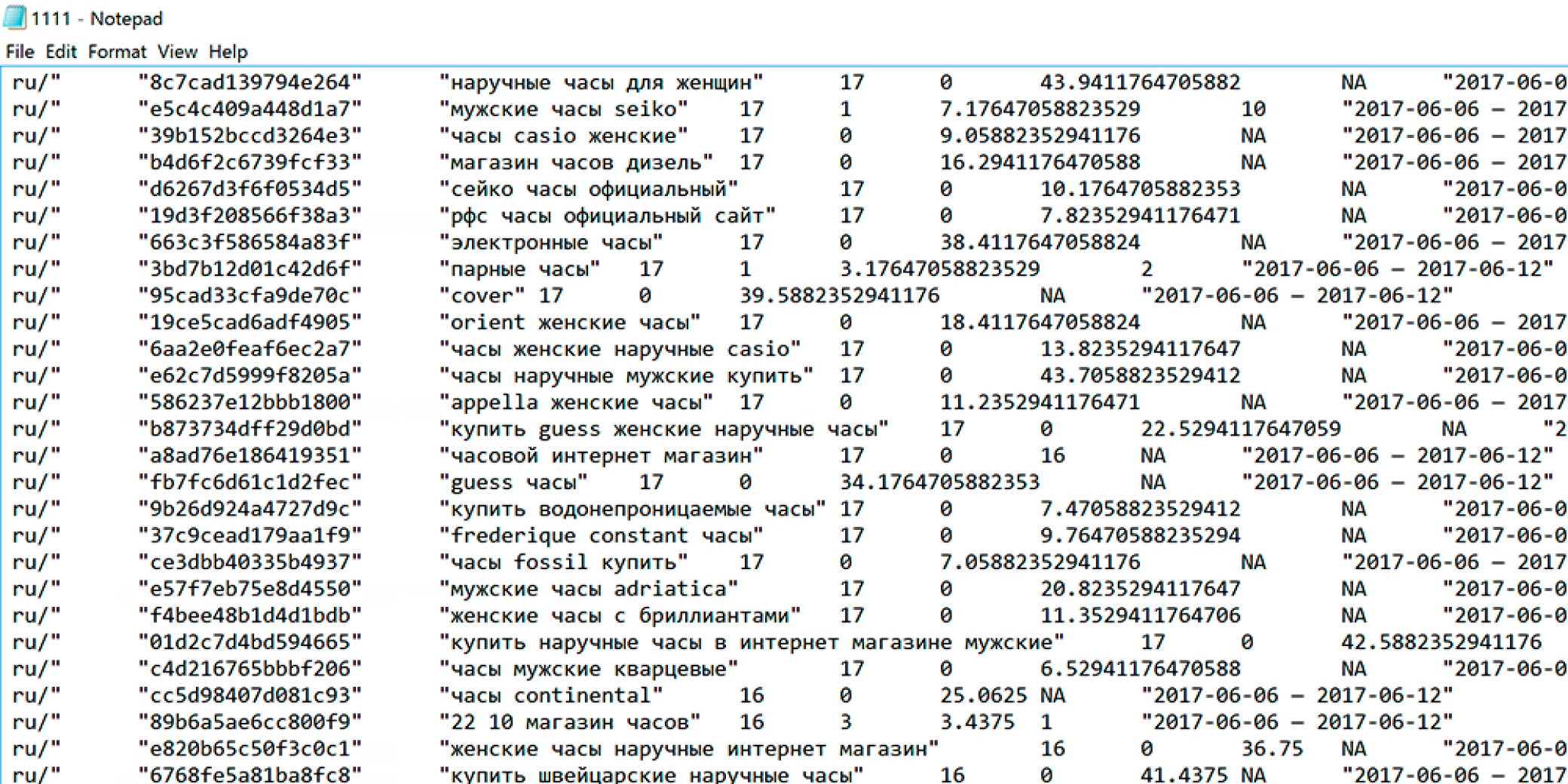This screenshot has width=1568, height=784.
Task: Click the phrase "купить швейцарские наручные часы"
Action: tap(651, 774)
